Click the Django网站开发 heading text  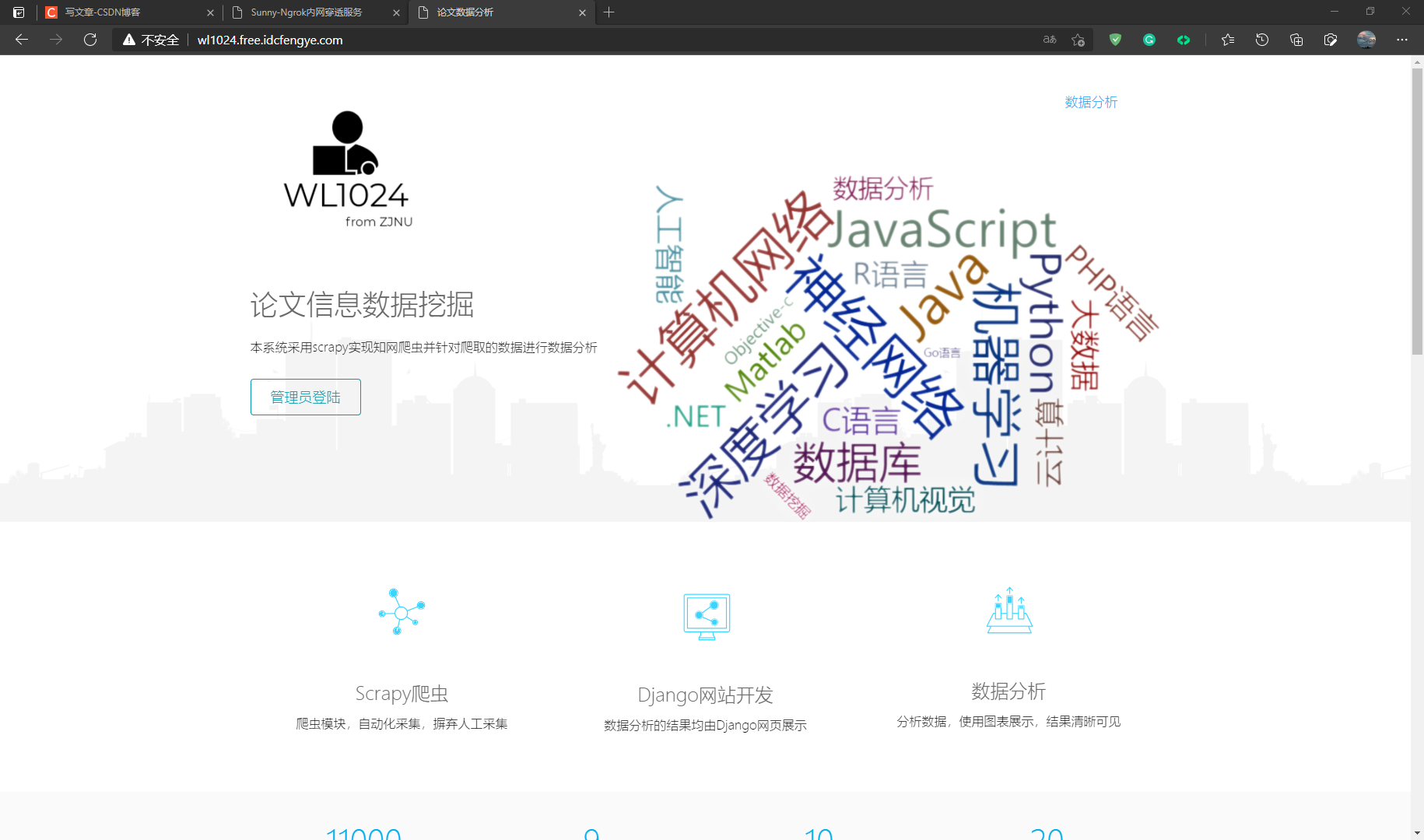[706, 695]
